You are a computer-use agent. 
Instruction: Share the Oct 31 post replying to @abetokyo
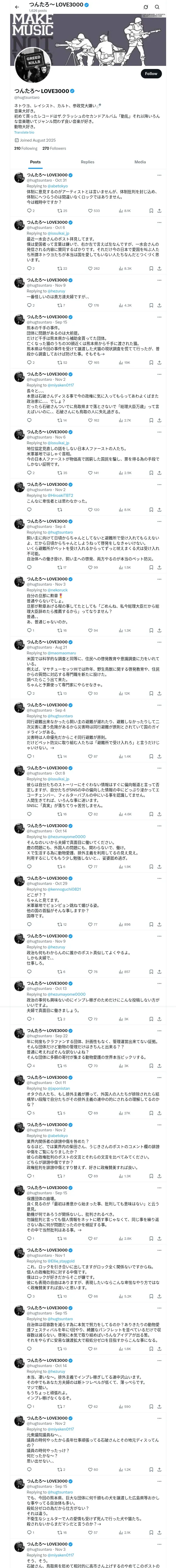pyautogui.click(x=160, y=211)
